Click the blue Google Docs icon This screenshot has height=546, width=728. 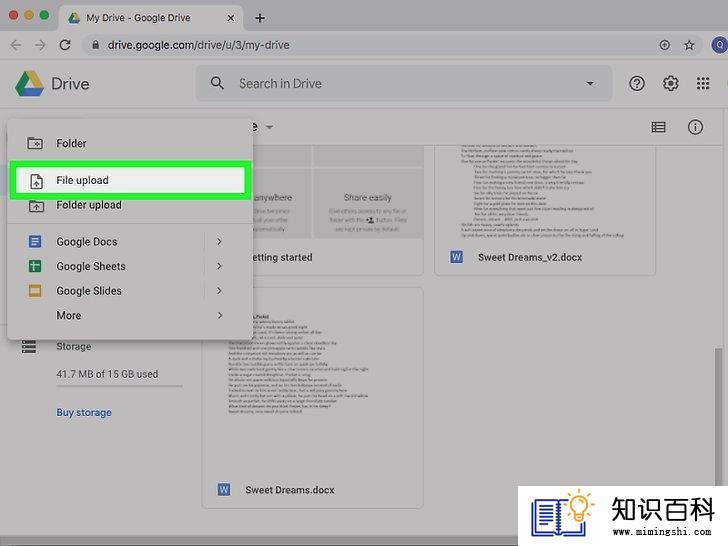point(35,241)
